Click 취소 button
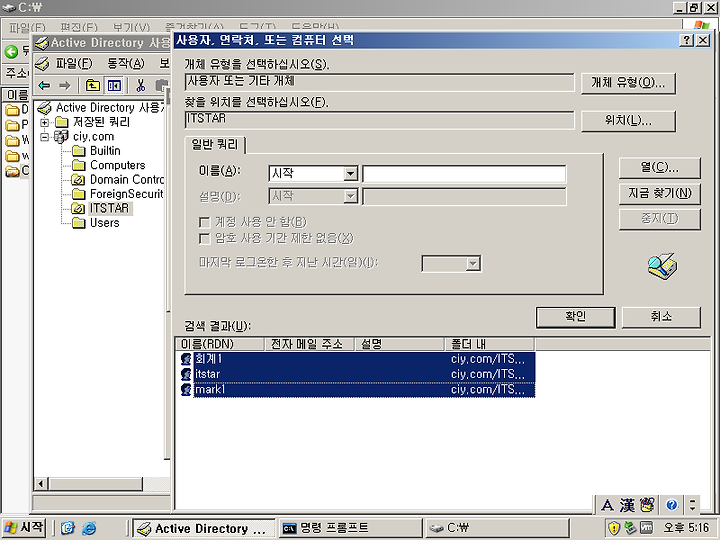The height and width of the screenshot is (540, 720). [x=661, y=317]
